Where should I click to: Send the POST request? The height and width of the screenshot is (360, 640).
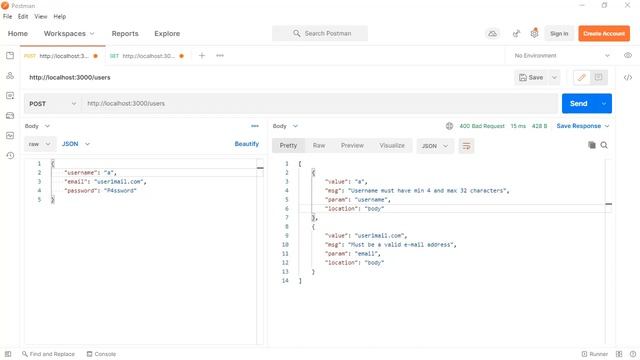(579, 104)
